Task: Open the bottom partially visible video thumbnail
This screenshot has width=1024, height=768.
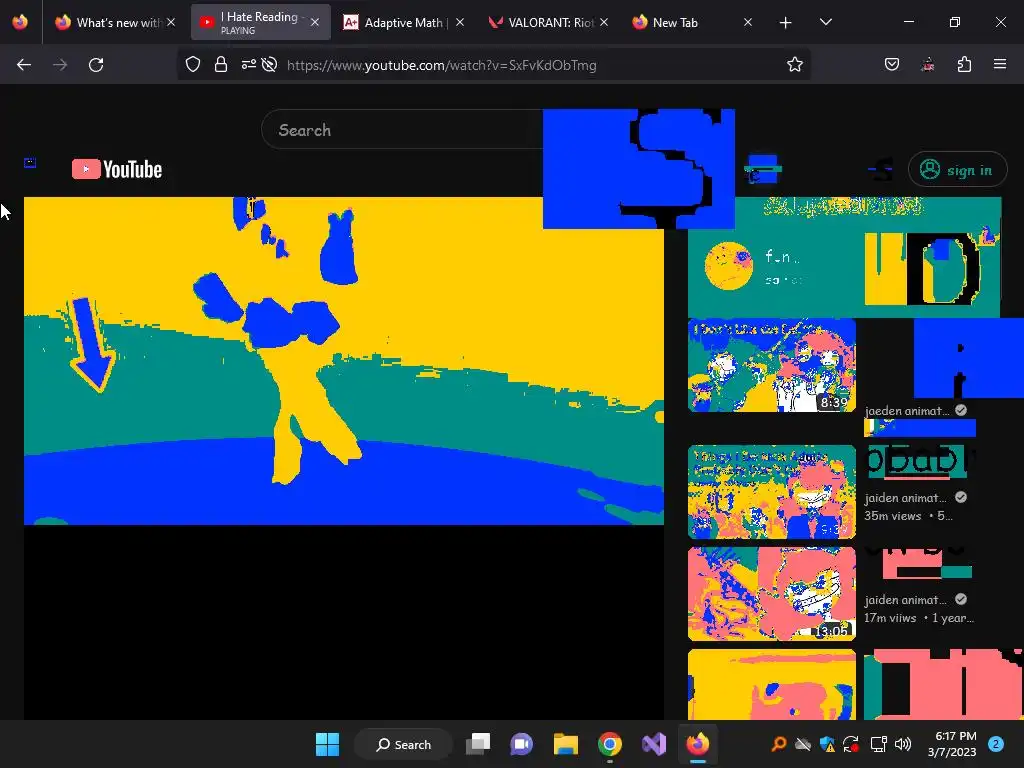Action: point(772,684)
